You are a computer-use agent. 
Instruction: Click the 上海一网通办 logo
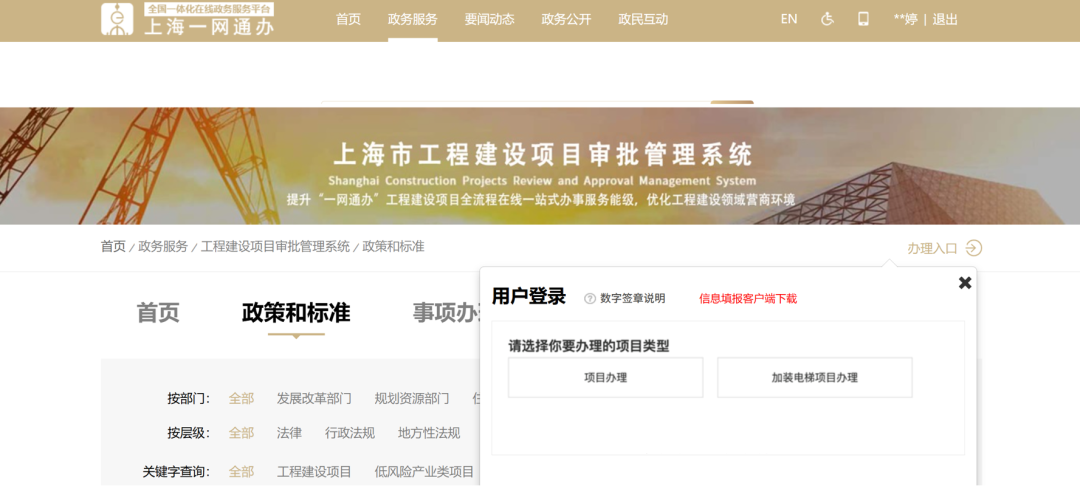(x=187, y=20)
